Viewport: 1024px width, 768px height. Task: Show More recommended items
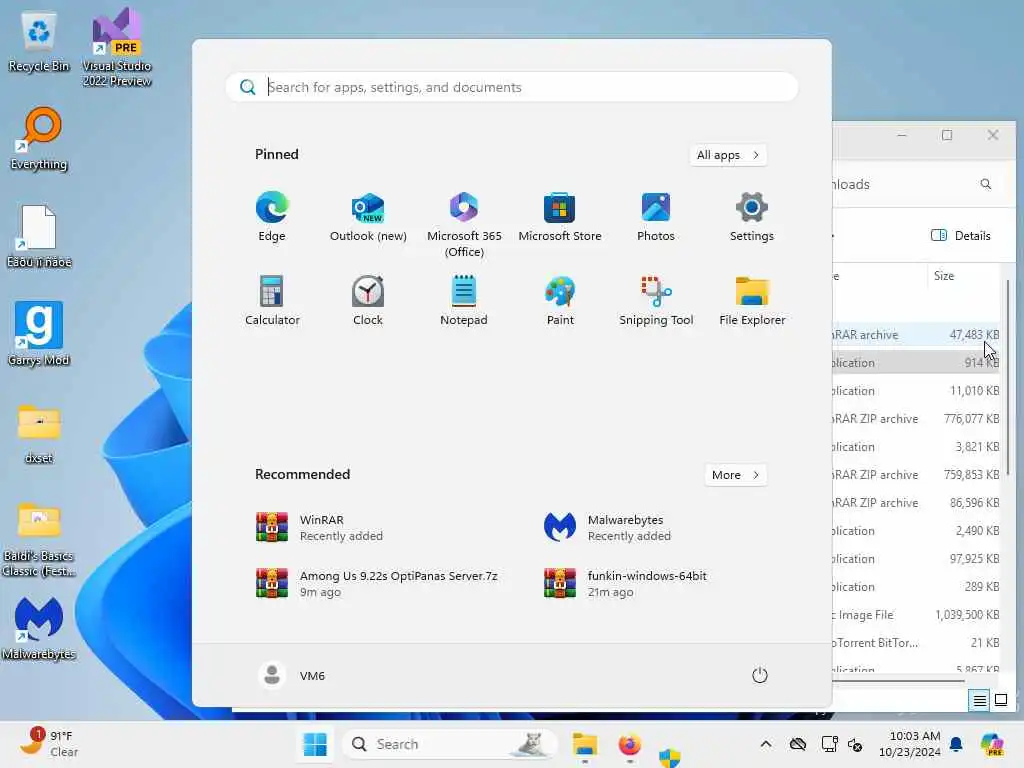(735, 475)
